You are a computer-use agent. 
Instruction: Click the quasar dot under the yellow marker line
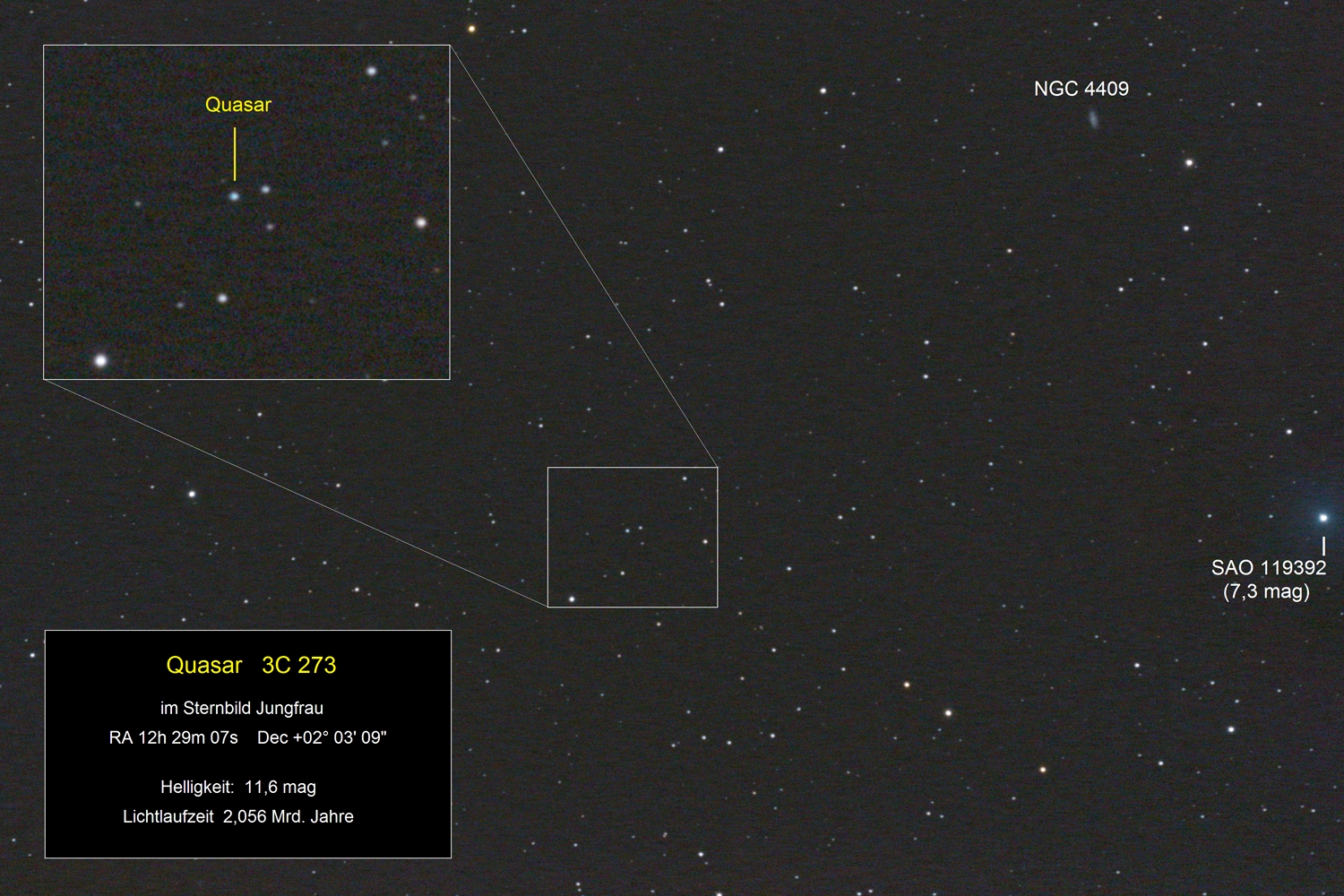pyautogui.click(x=235, y=195)
